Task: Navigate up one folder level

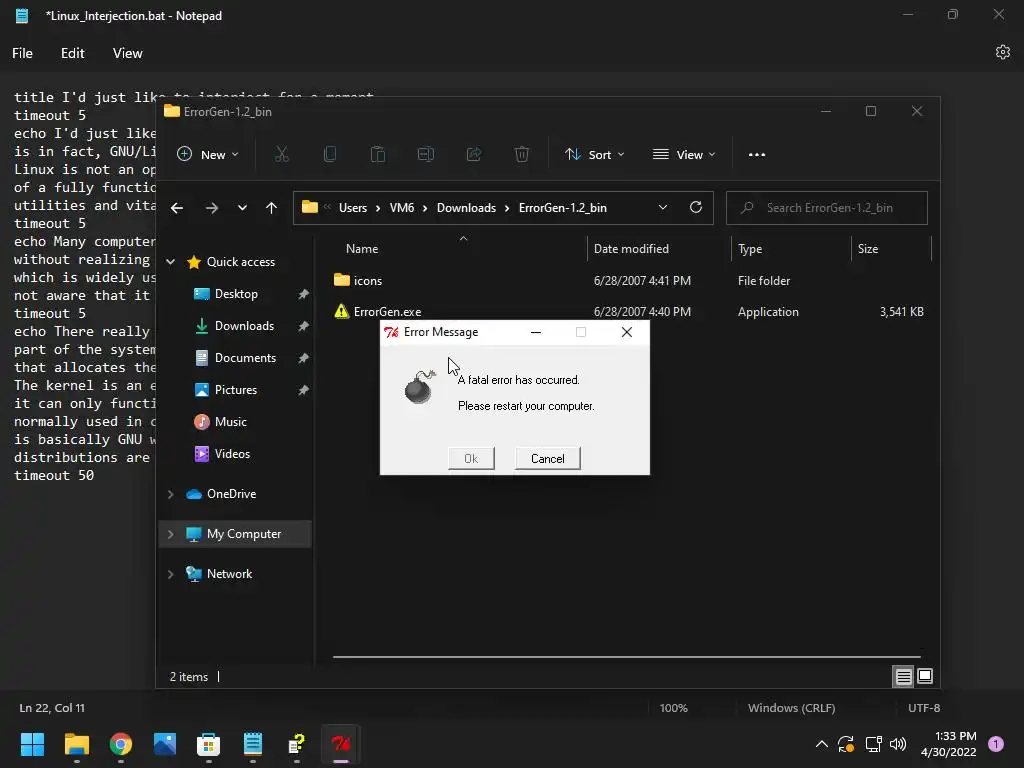Action: point(271,208)
